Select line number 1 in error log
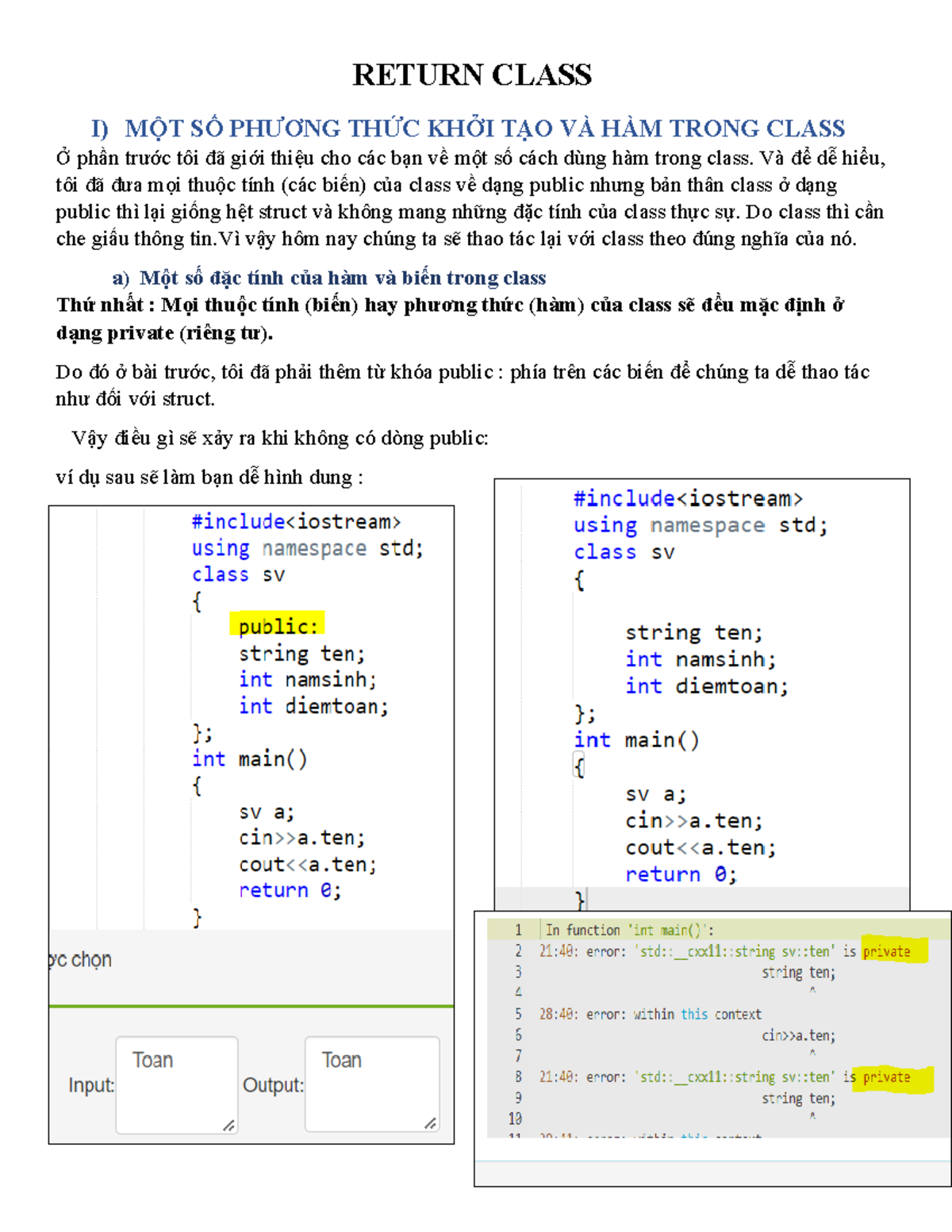 pyautogui.click(x=518, y=930)
